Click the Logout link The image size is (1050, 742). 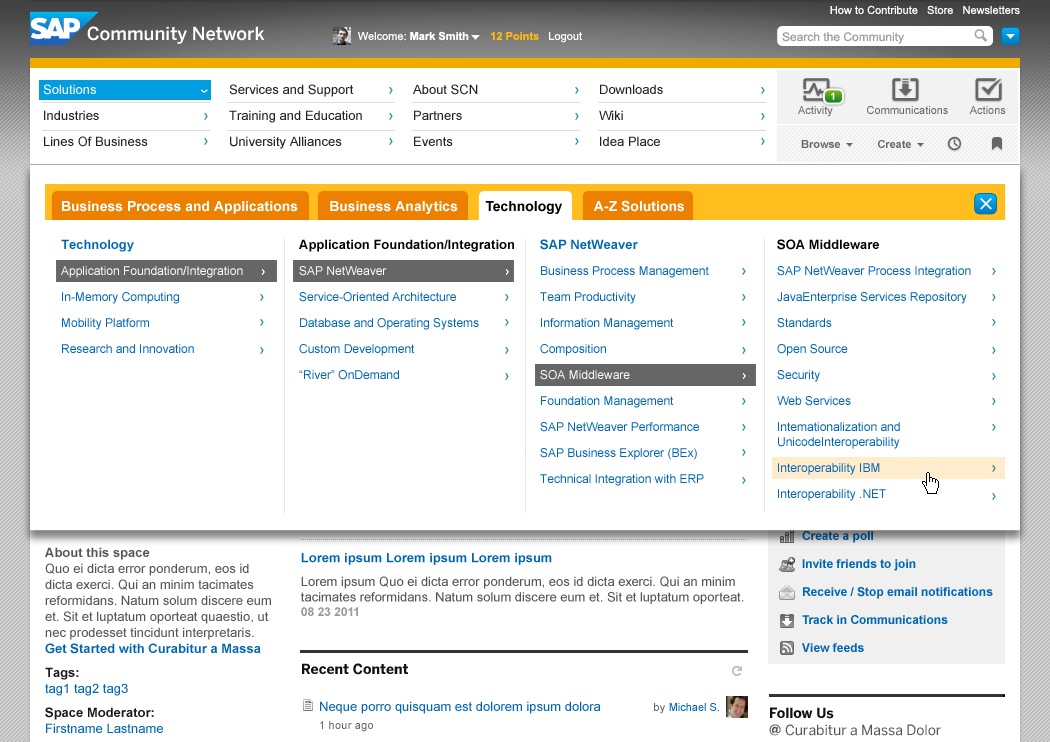565,36
